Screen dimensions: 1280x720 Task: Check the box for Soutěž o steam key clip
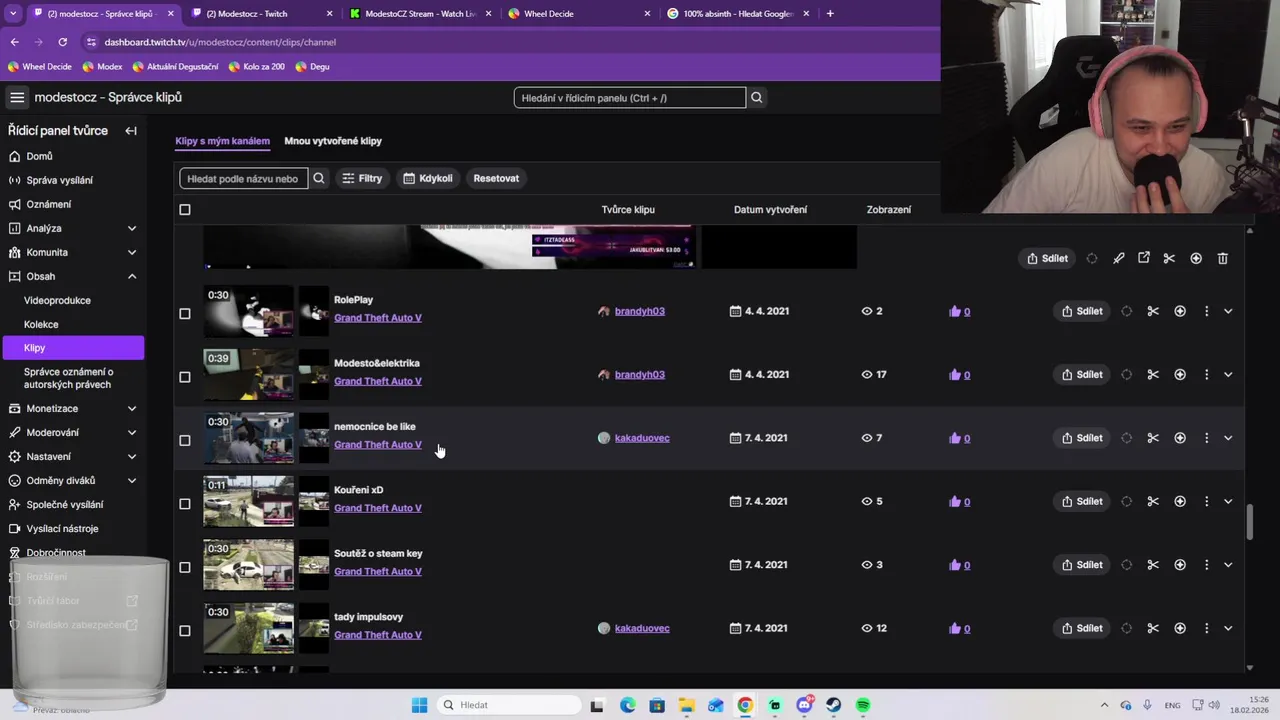184,568
